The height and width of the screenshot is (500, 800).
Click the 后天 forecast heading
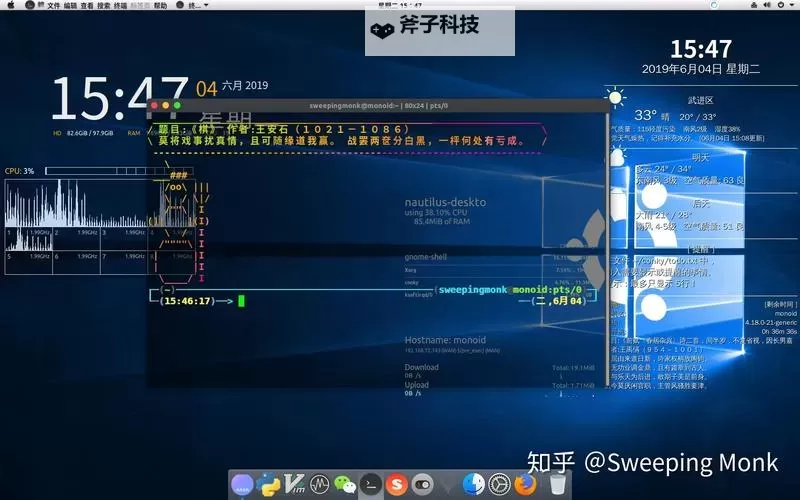tap(701, 203)
